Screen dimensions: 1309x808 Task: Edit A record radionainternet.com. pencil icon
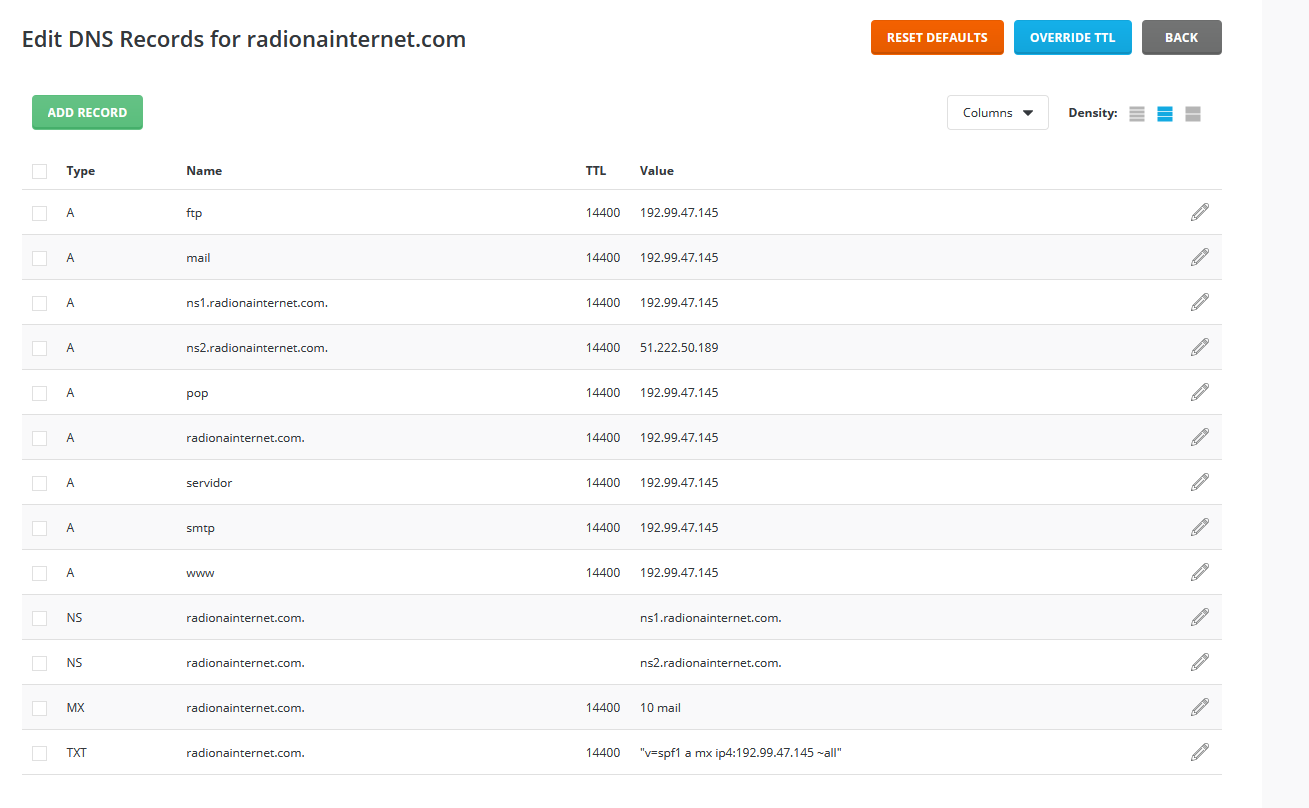1200,437
